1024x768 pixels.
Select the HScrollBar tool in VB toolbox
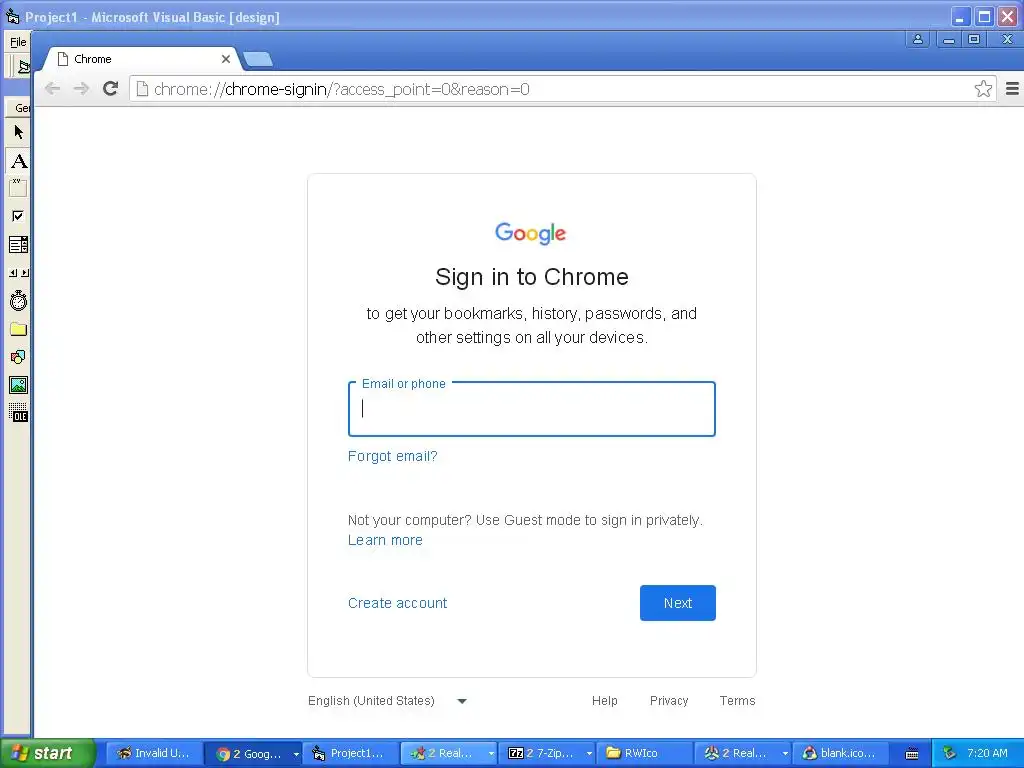[x=18, y=273]
